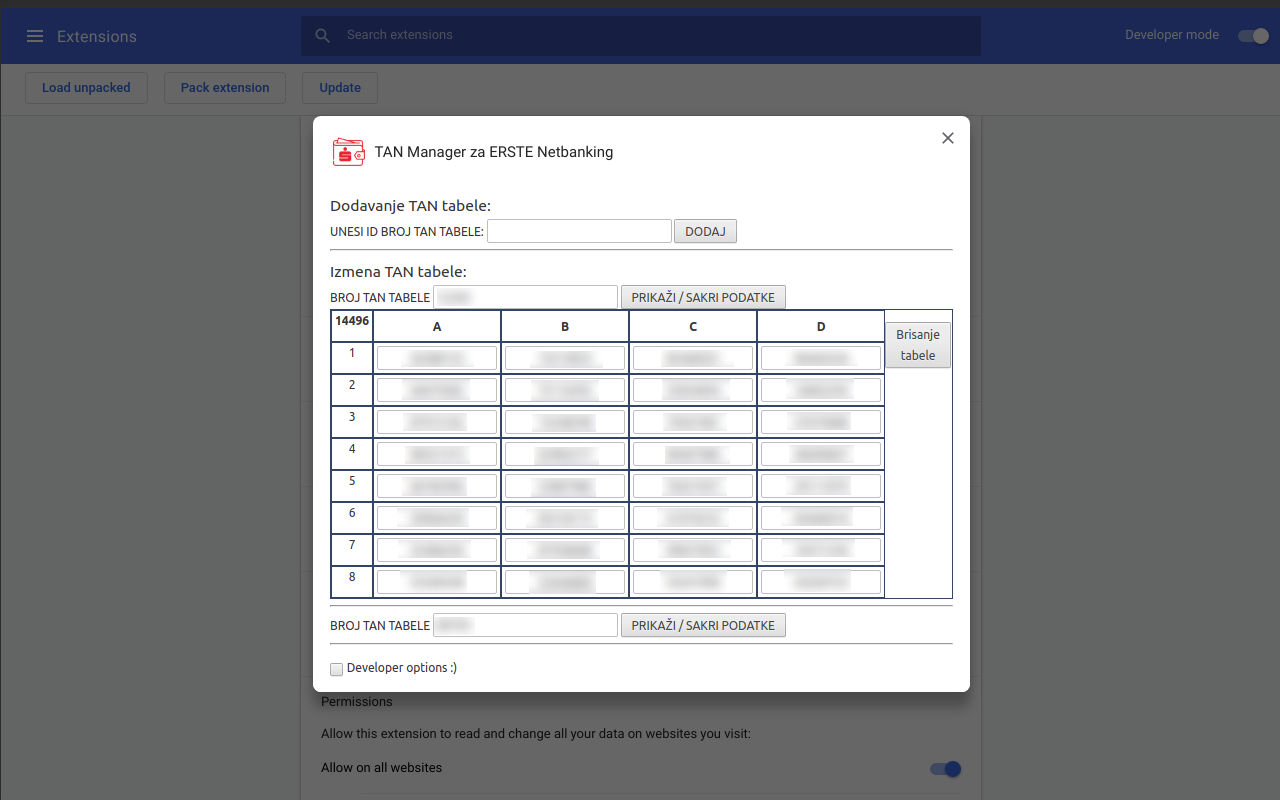Image resolution: width=1280 pixels, height=800 pixels.
Task: Click column header B
Action: click(x=565, y=327)
